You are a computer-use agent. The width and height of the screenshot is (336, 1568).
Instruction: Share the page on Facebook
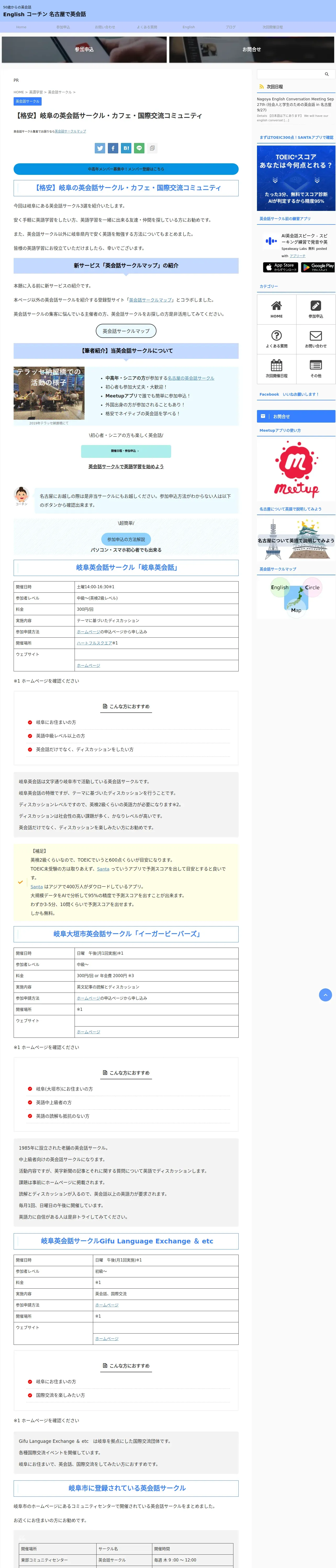[x=113, y=148]
